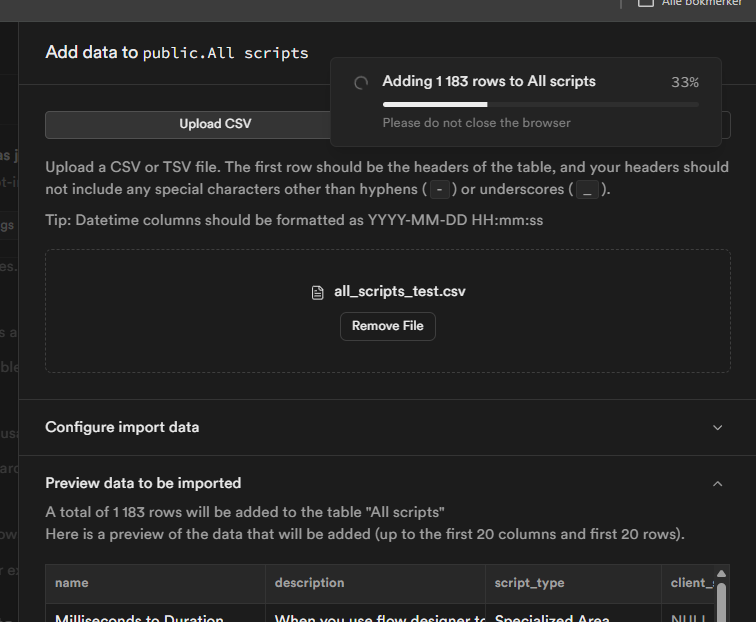Expand the Configure import data section
This screenshot has height=622, width=756.
coord(716,427)
